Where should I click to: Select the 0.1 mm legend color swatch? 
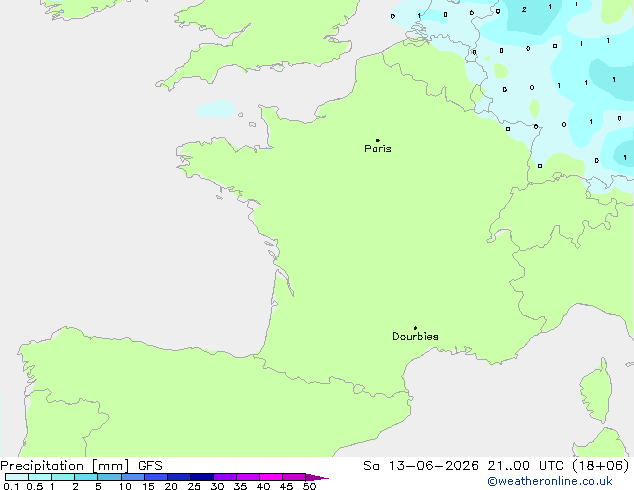17,477
